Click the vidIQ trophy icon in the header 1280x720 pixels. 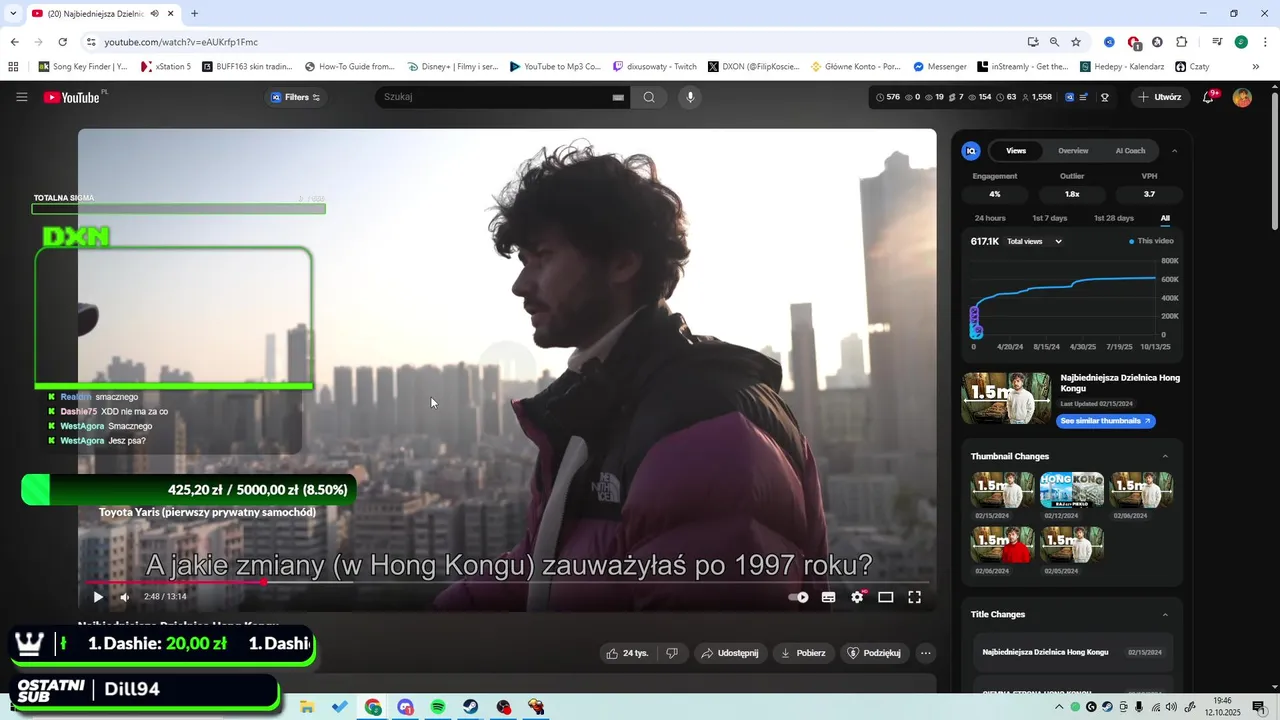tap(1105, 97)
